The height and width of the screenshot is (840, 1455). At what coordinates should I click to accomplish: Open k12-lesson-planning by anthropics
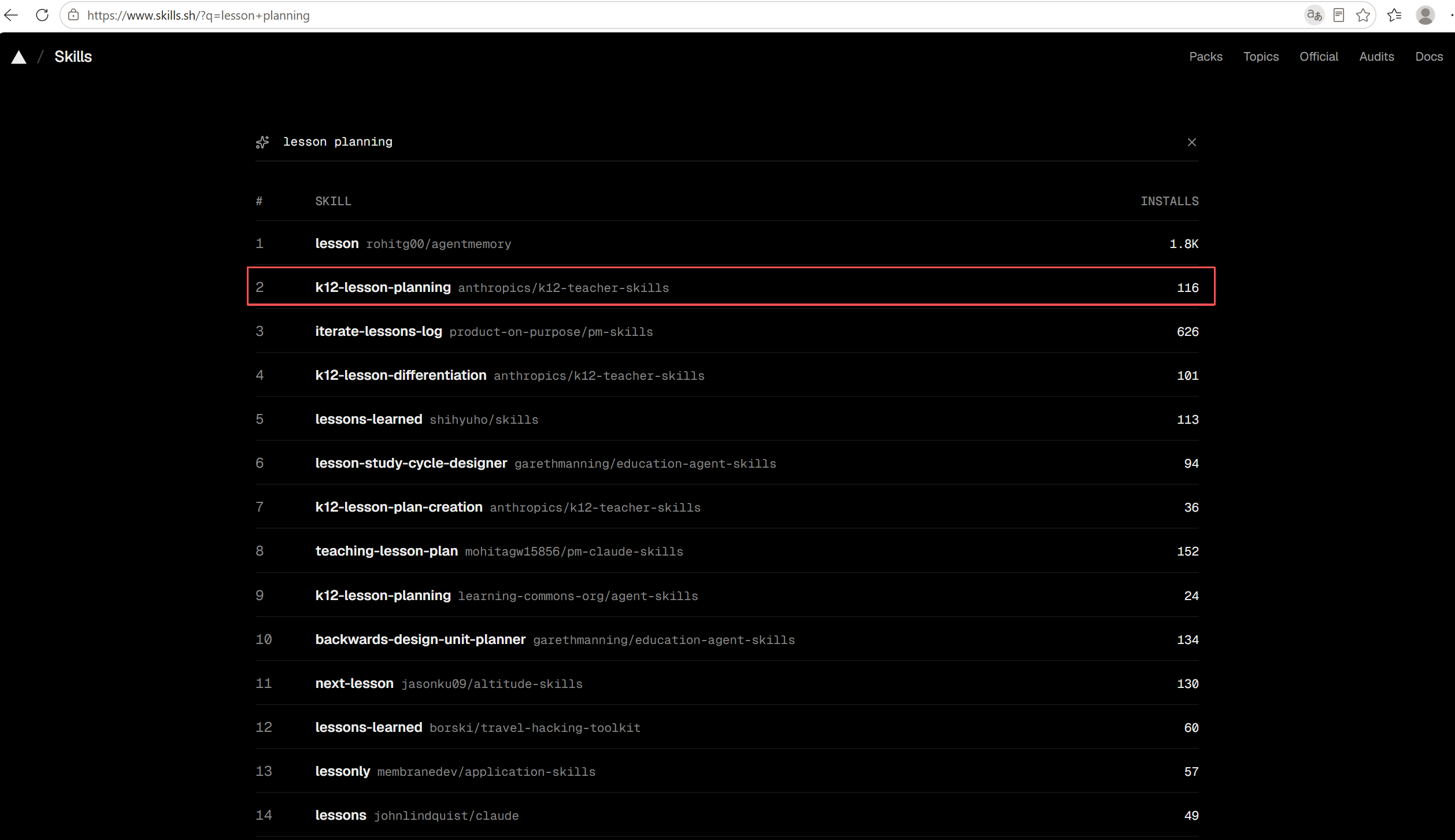[727, 287]
